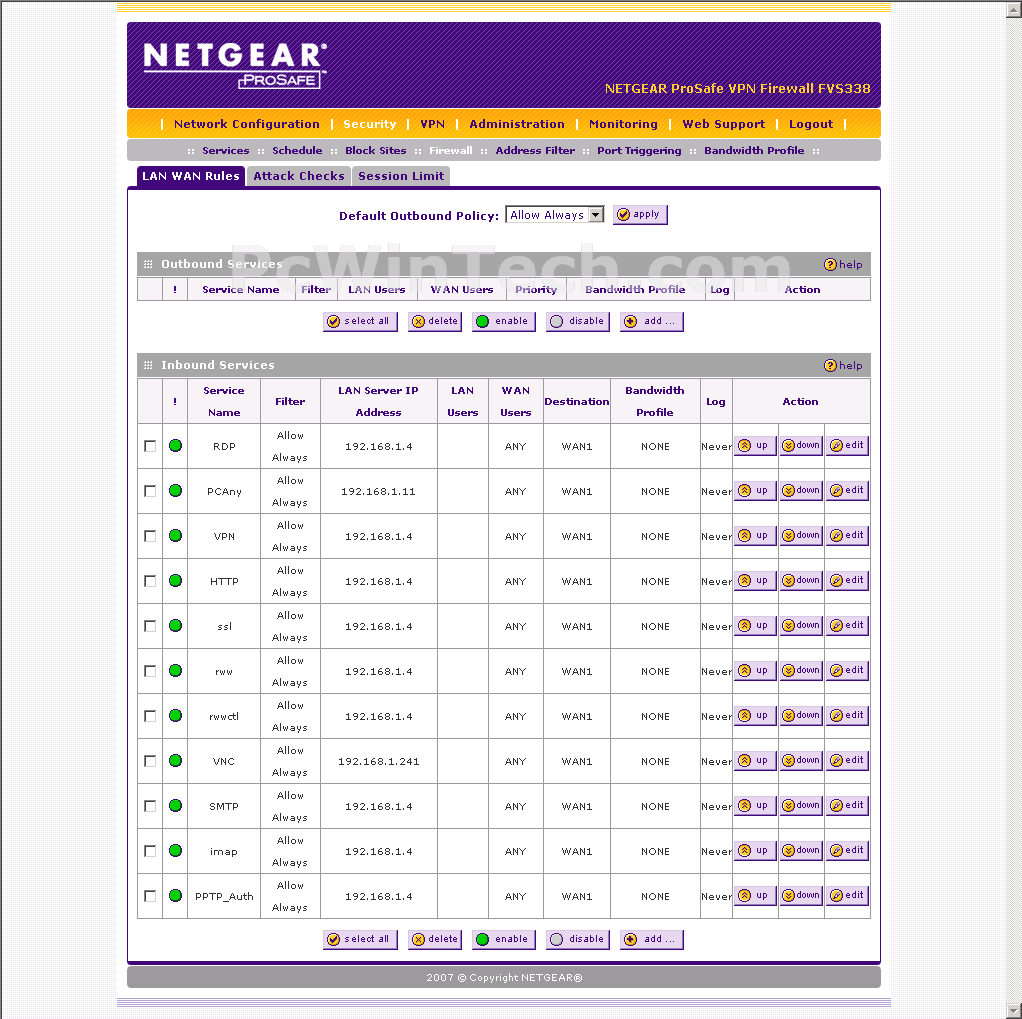This screenshot has width=1022, height=1019.
Task: Edit the PPTP_Auth inbound rule
Action: point(847,896)
